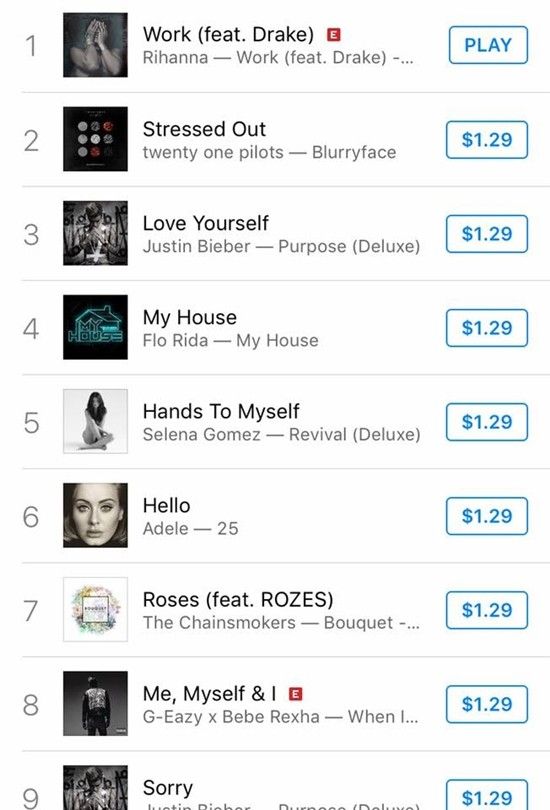
Task: Open the Stressed Out song title
Action: (204, 129)
